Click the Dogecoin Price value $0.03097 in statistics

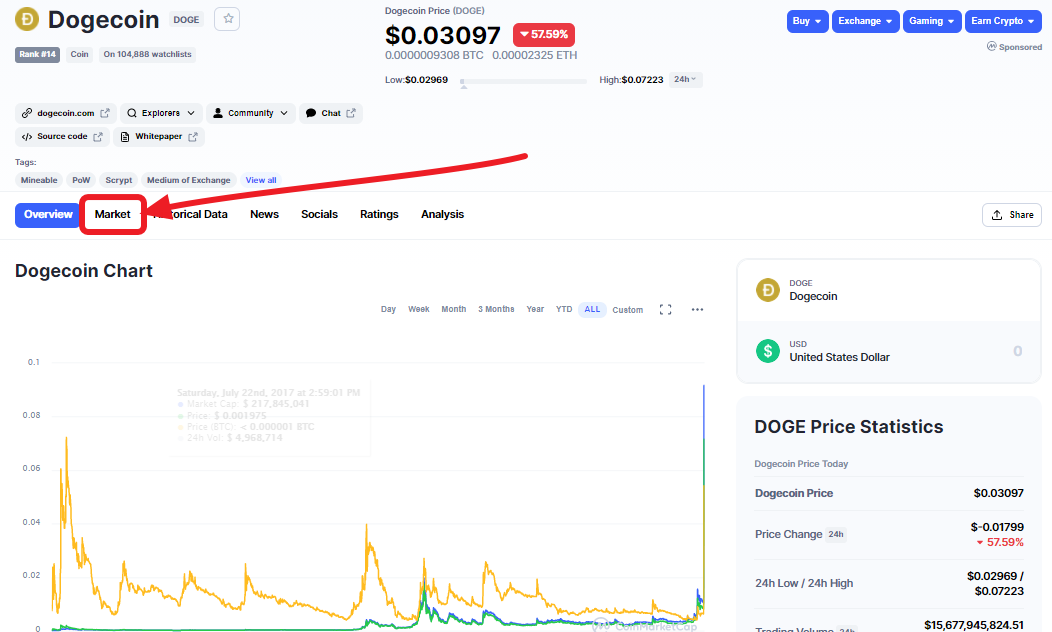coord(998,493)
